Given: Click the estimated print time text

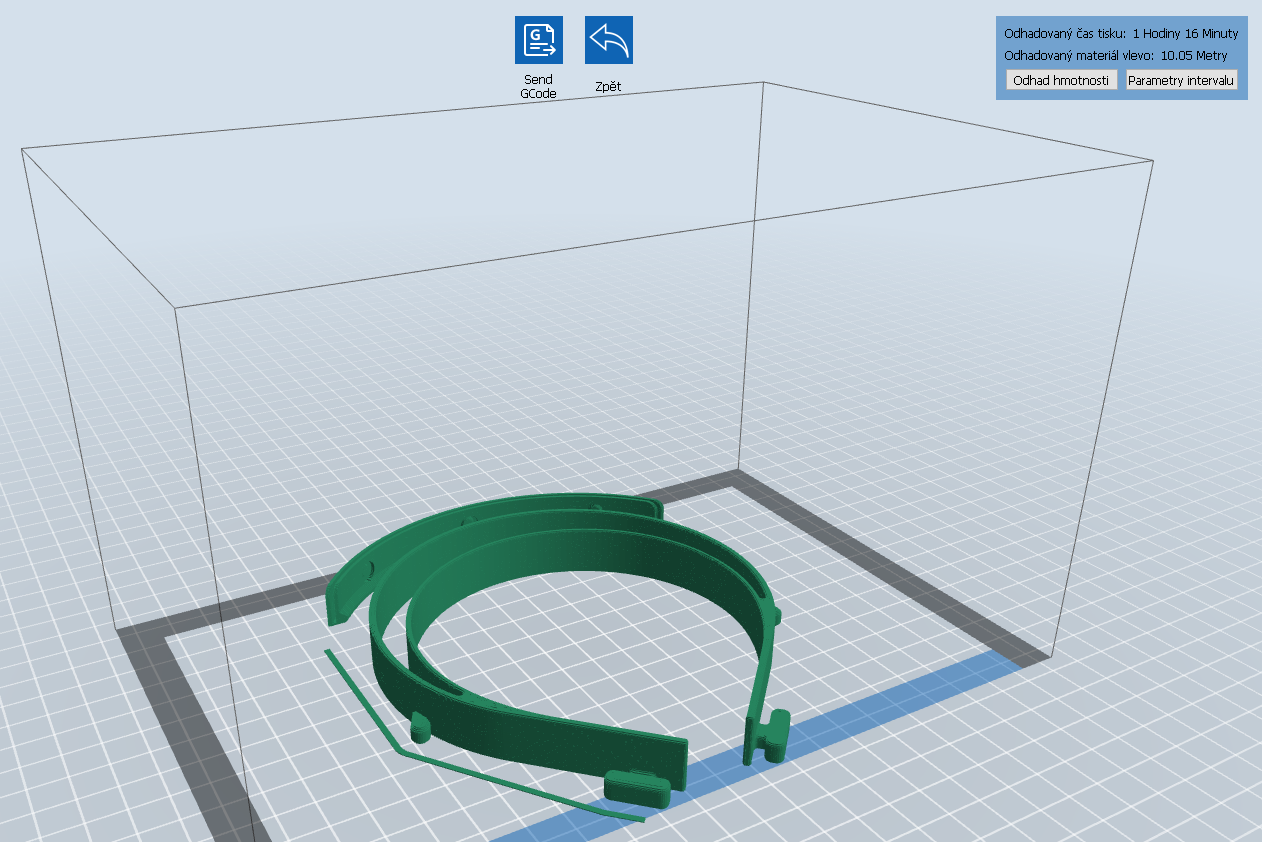Looking at the screenshot, I should (x=1120, y=33).
